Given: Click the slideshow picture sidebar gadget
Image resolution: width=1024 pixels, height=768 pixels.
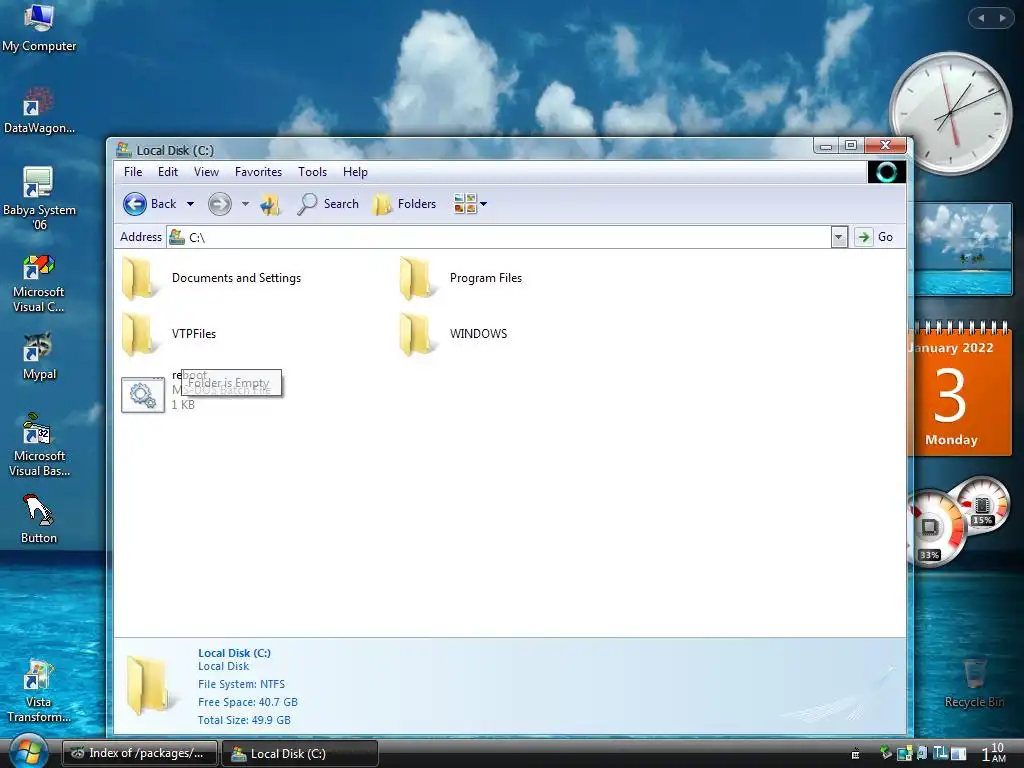Looking at the screenshot, I should pos(964,249).
